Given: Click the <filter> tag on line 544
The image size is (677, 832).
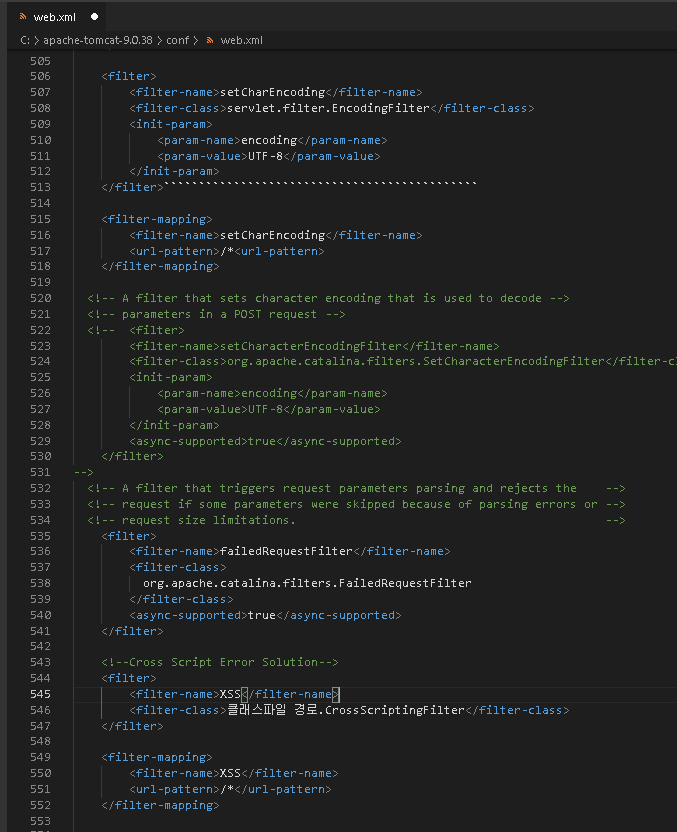Looking at the screenshot, I should coord(129,678).
